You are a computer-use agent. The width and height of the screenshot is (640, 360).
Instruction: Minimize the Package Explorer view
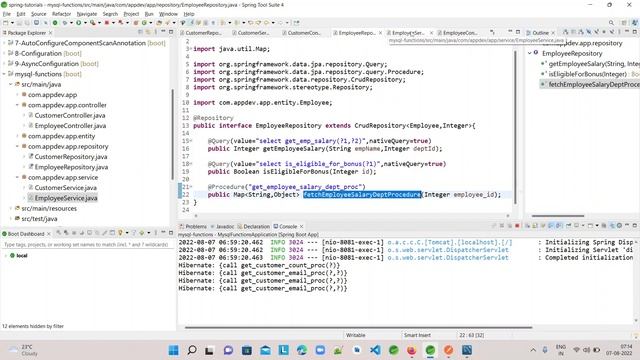click(163, 32)
